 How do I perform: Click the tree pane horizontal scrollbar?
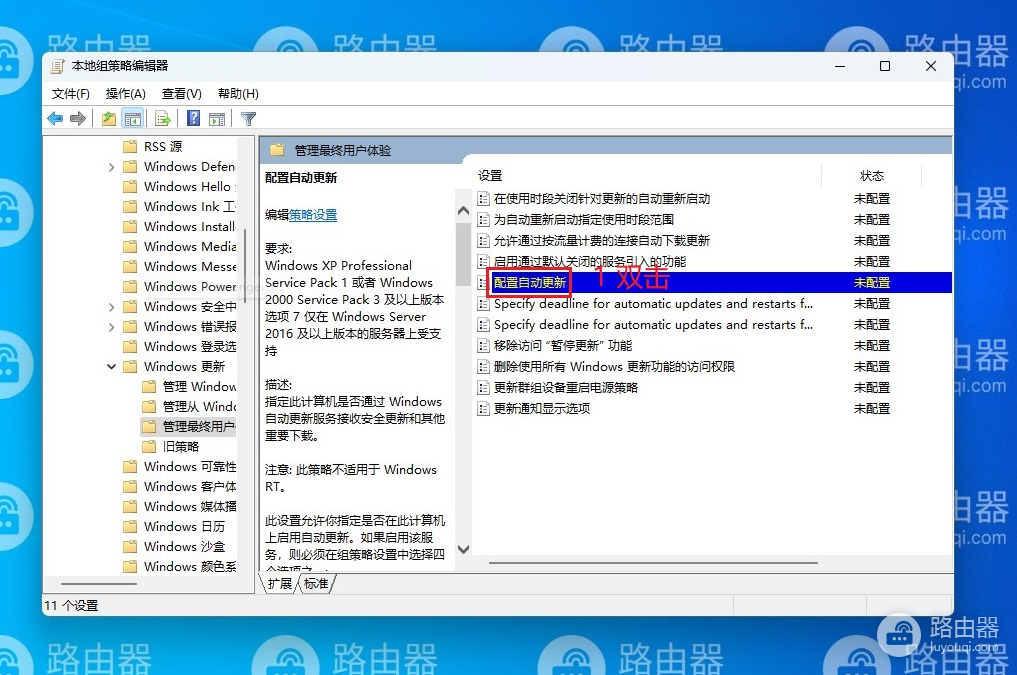point(99,584)
